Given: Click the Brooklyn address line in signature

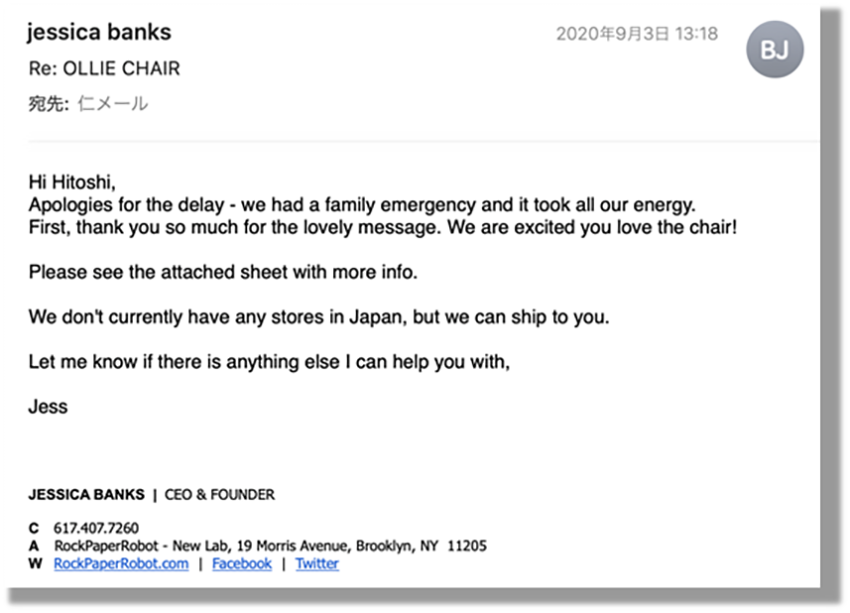Looking at the screenshot, I should tap(270, 546).
